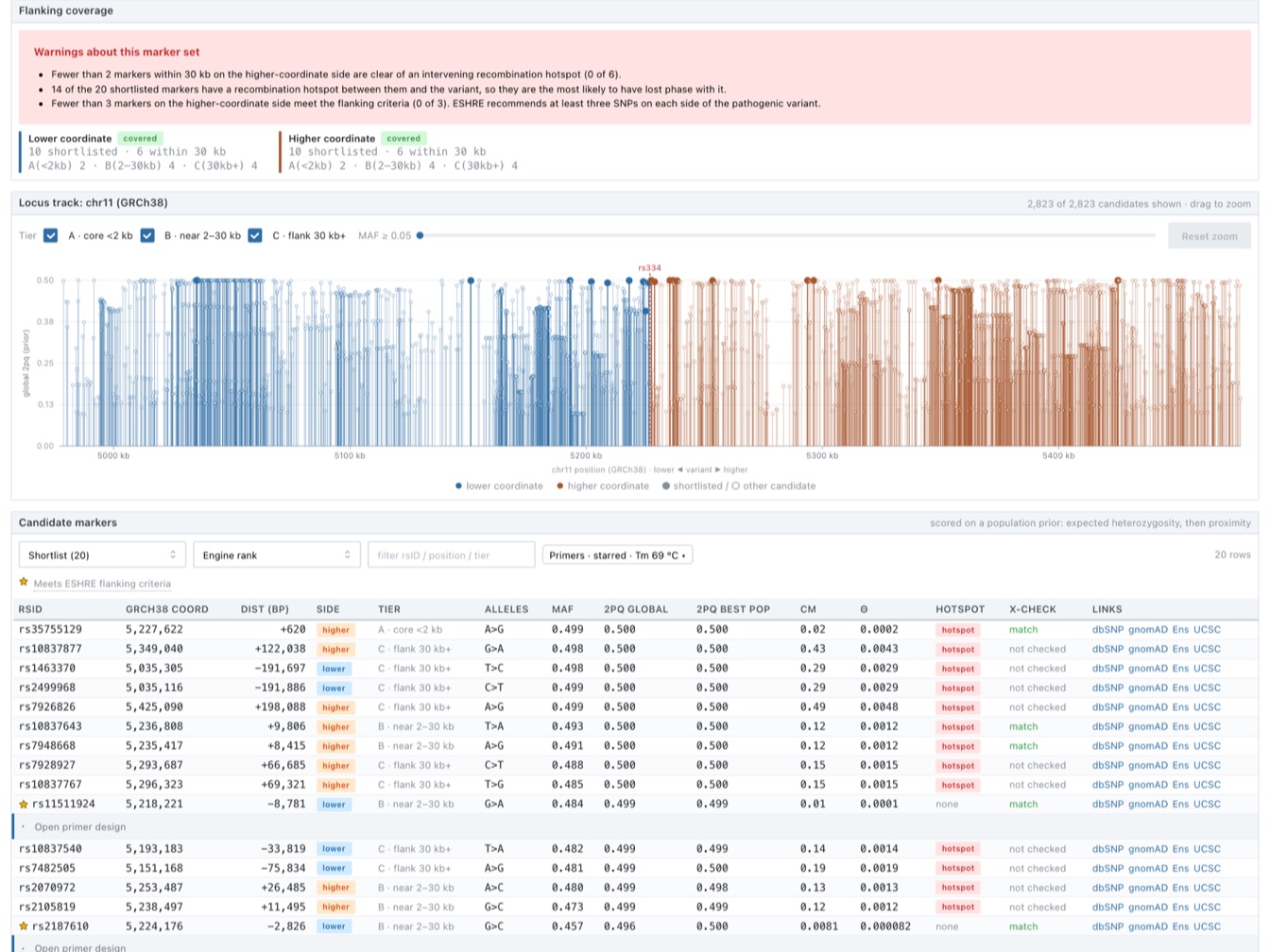Click the shortlisted legend dot

click(666, 486)
